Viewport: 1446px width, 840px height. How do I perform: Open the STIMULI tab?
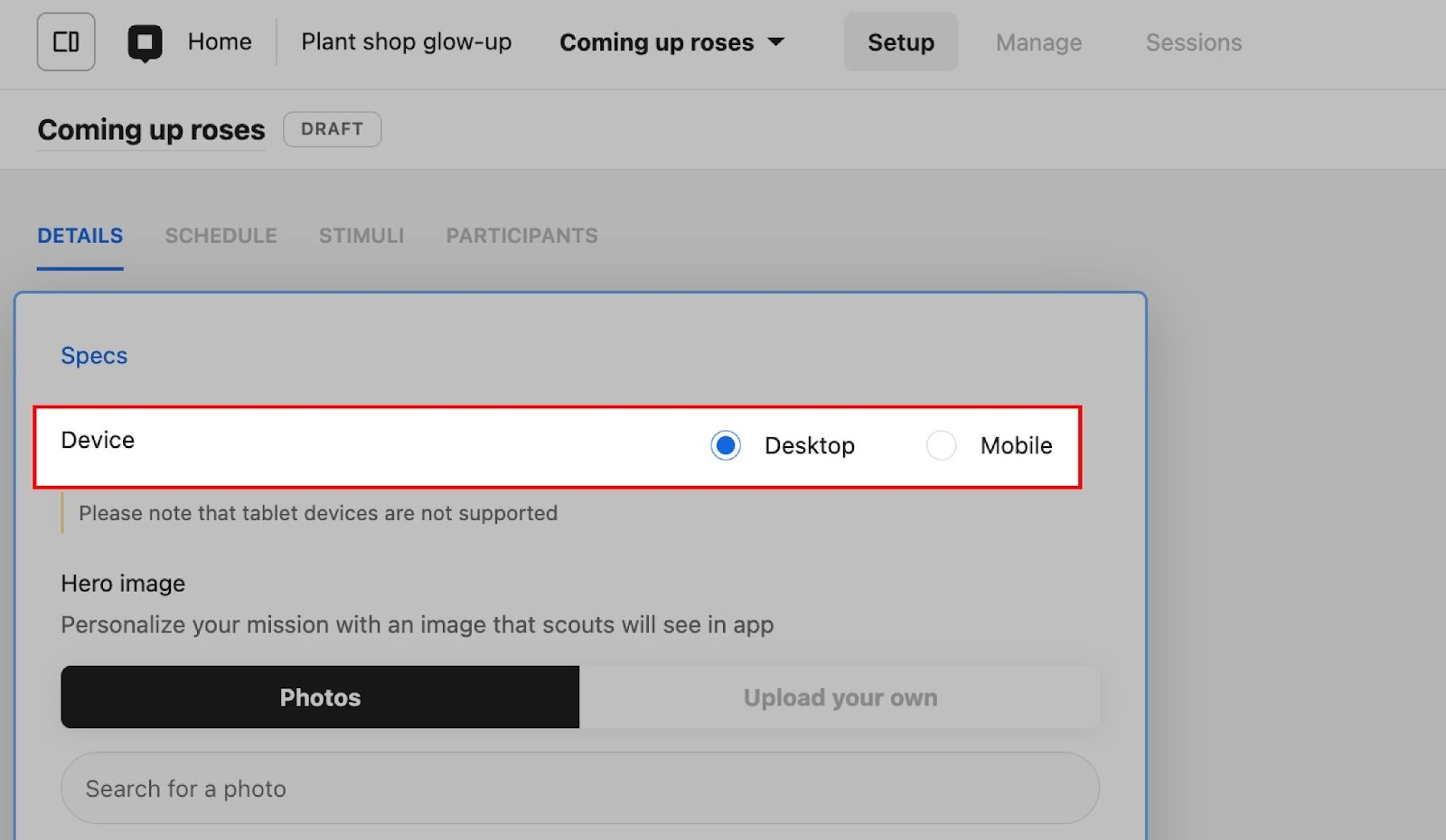click(x=361, y=236)
